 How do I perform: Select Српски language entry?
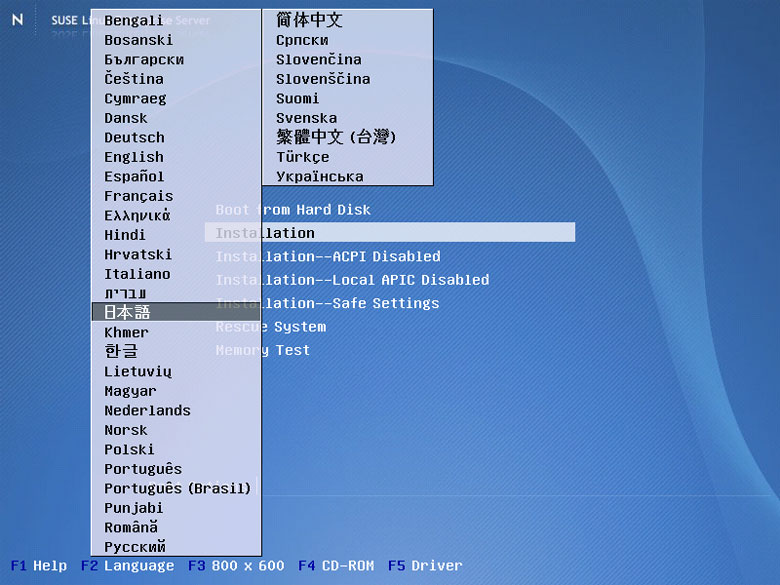[302, 40]
